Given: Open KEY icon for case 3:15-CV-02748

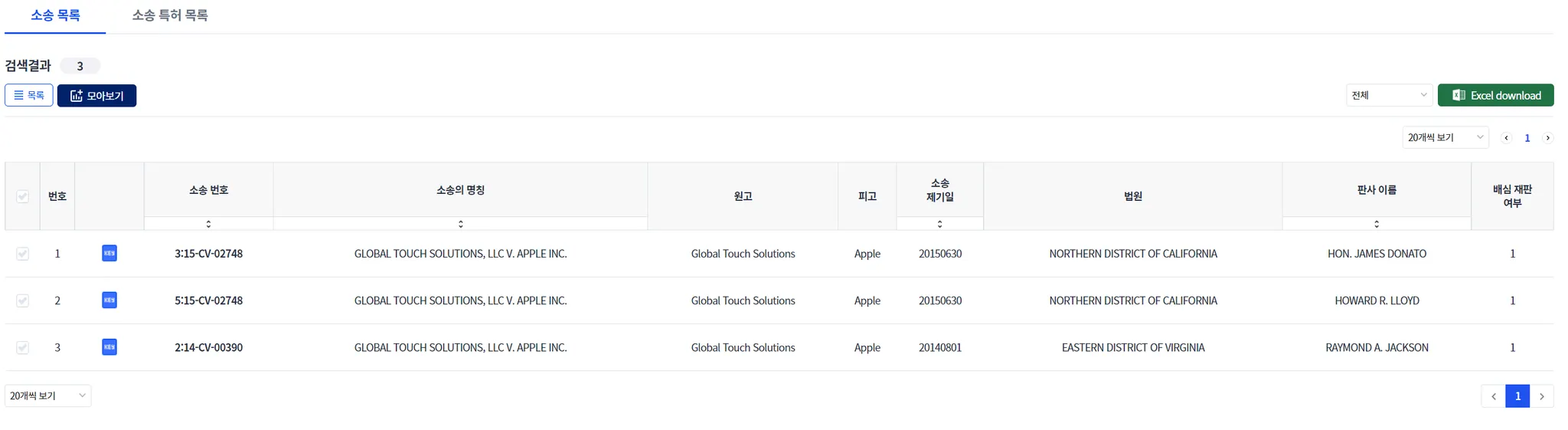Looking at the screenshot, I should (x=109, y=254).
